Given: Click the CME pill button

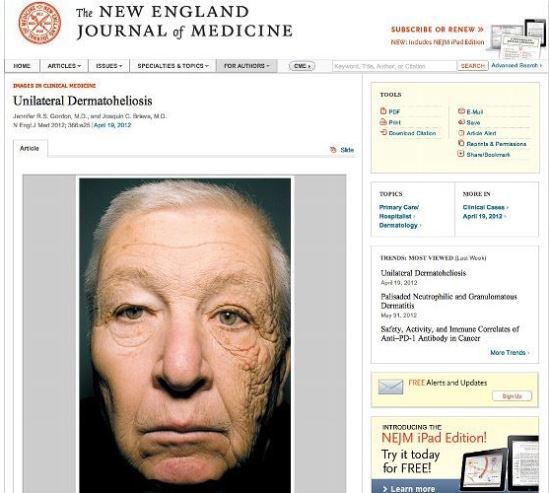Looking at the screenshot, I should pos(302,66).
